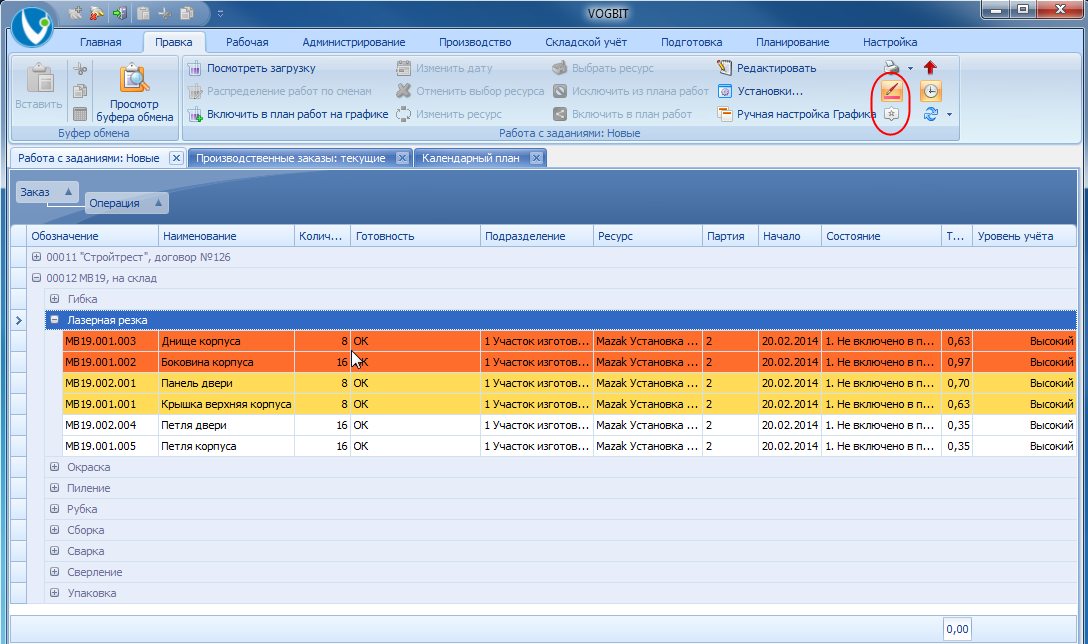This screenshot has height=644, width=1088.
Task: Expand the Упаковка operation group
Action: point(54,593)
